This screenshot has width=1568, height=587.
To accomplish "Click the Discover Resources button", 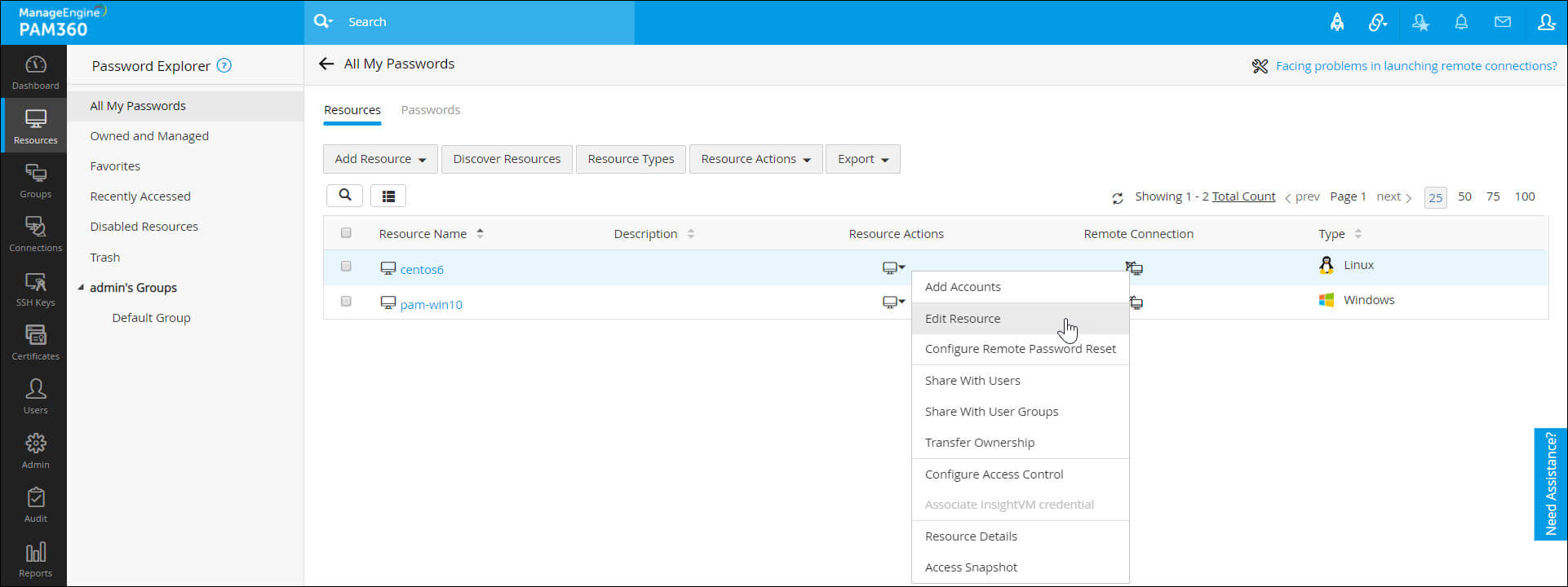I will [507, 159].
